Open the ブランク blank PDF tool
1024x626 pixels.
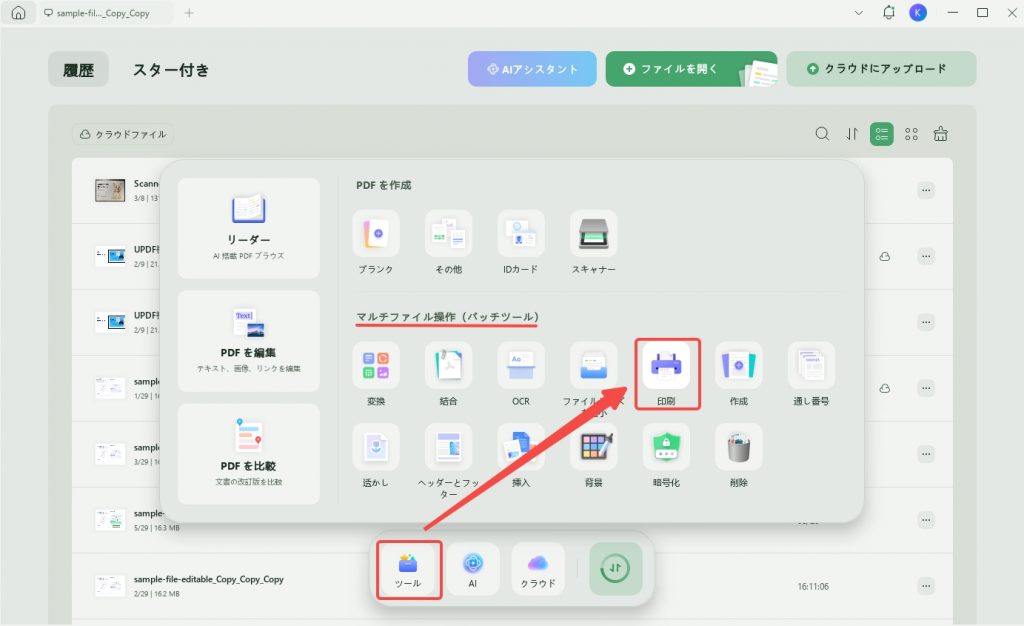(x=376, y=234)
